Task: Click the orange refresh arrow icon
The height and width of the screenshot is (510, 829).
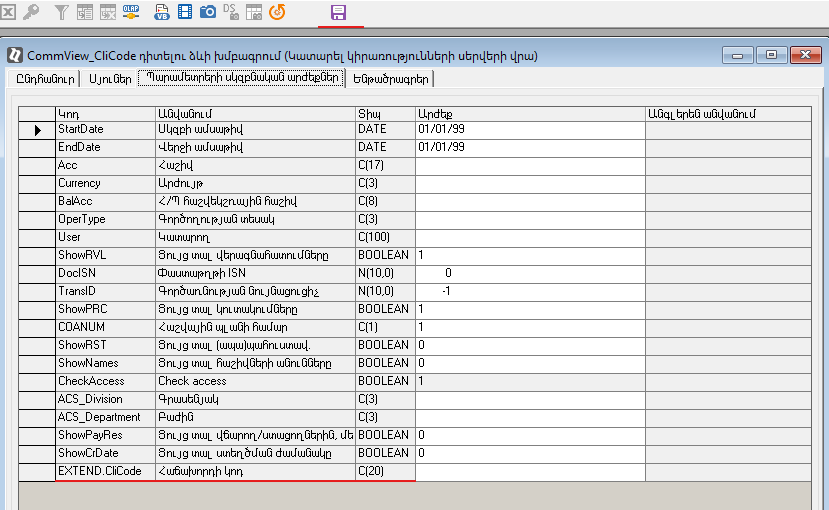Action: (x=277, y=12)
